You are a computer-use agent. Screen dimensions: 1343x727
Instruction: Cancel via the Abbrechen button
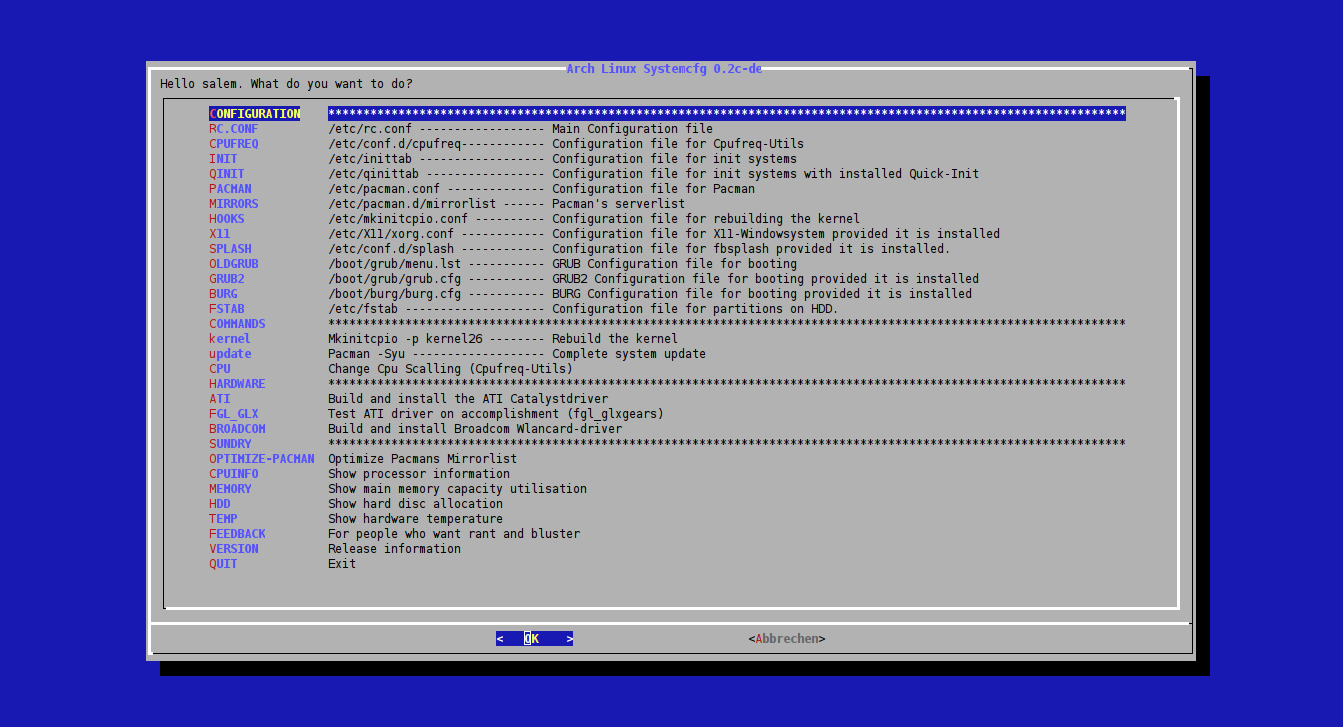click(x=786, y=639)
